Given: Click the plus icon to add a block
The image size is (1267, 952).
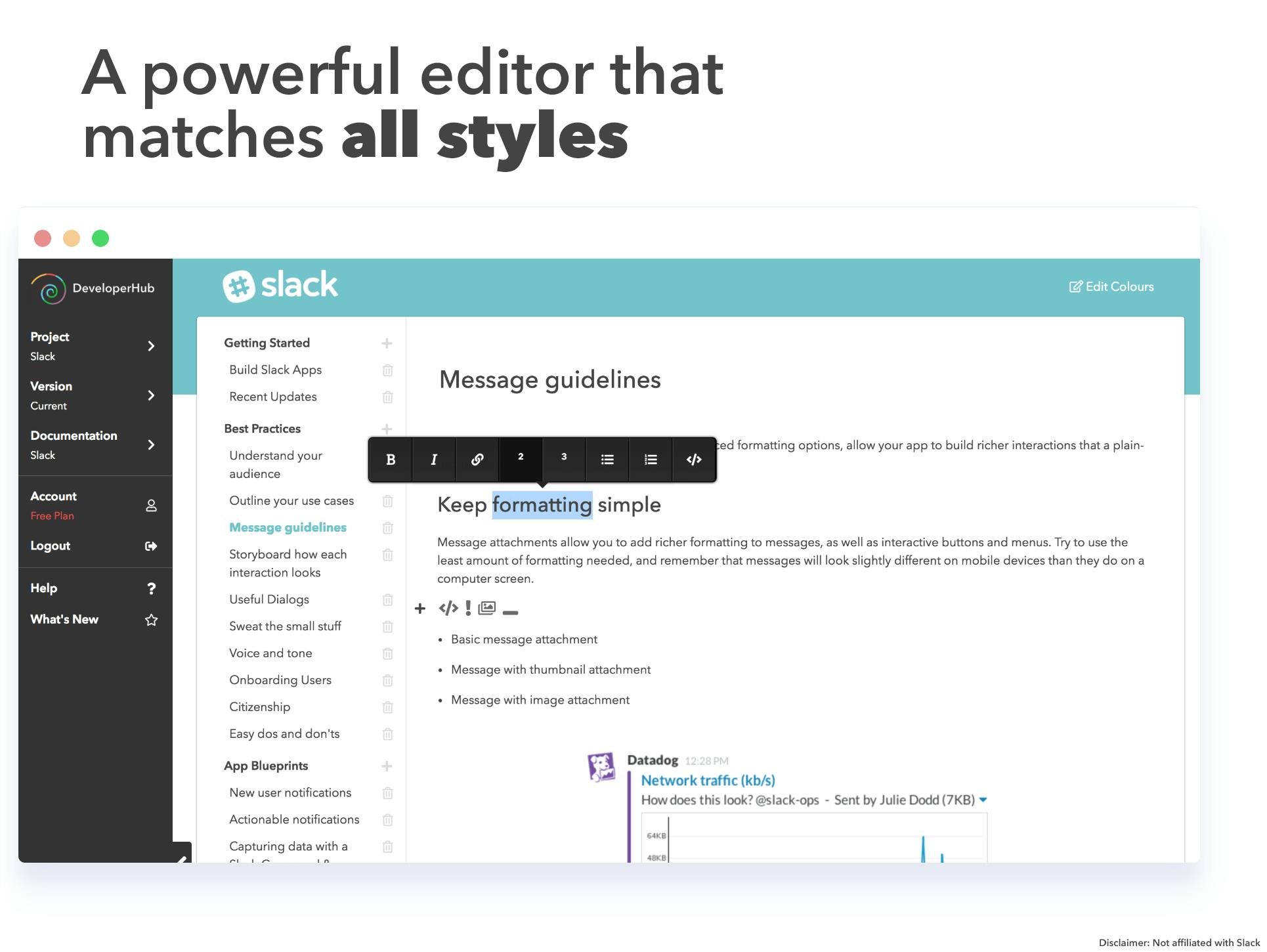Looking at the screenshot, I should (420, 609).
